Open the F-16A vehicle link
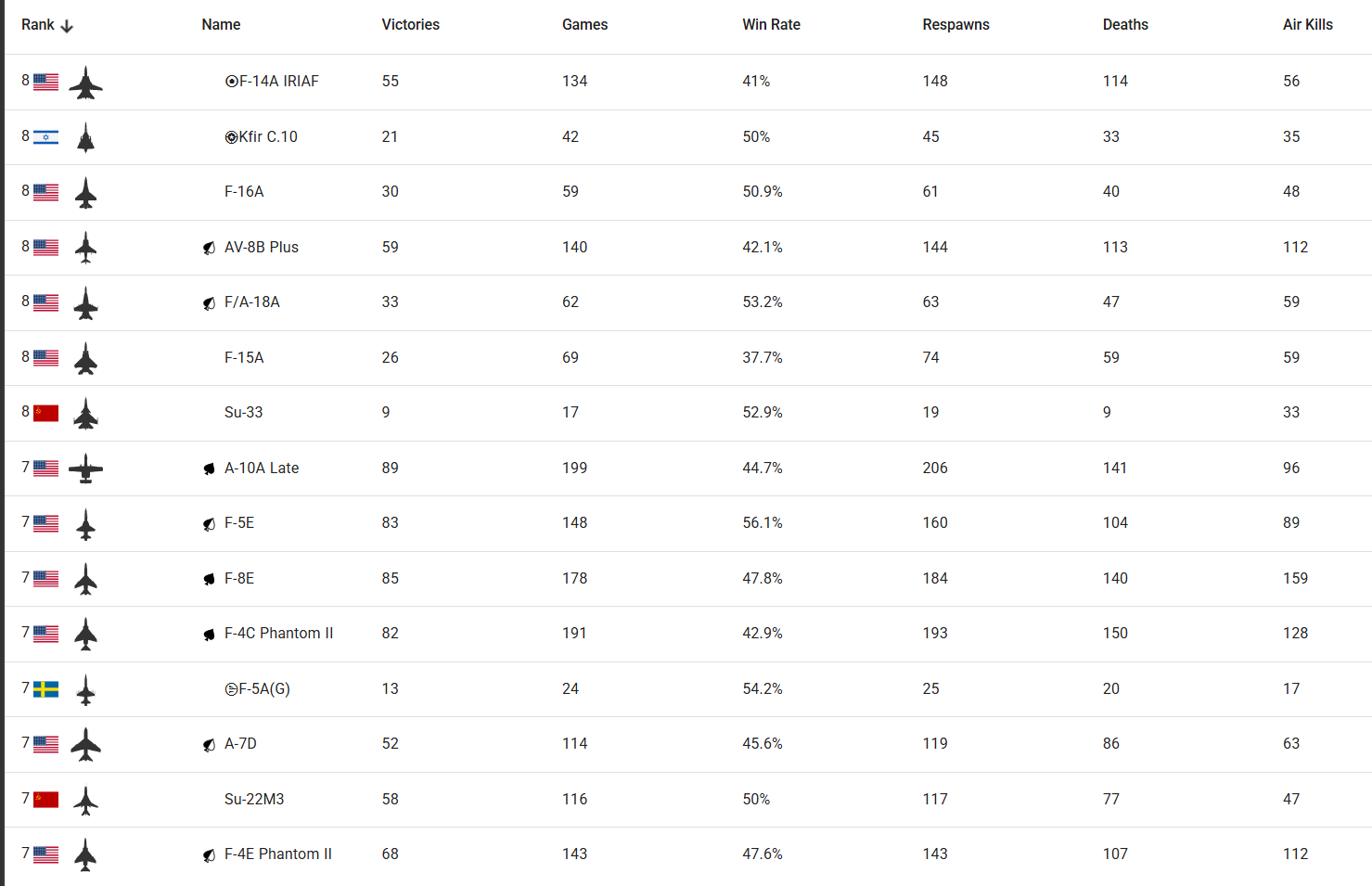1372x886 pixels. [x=244, y=192]
